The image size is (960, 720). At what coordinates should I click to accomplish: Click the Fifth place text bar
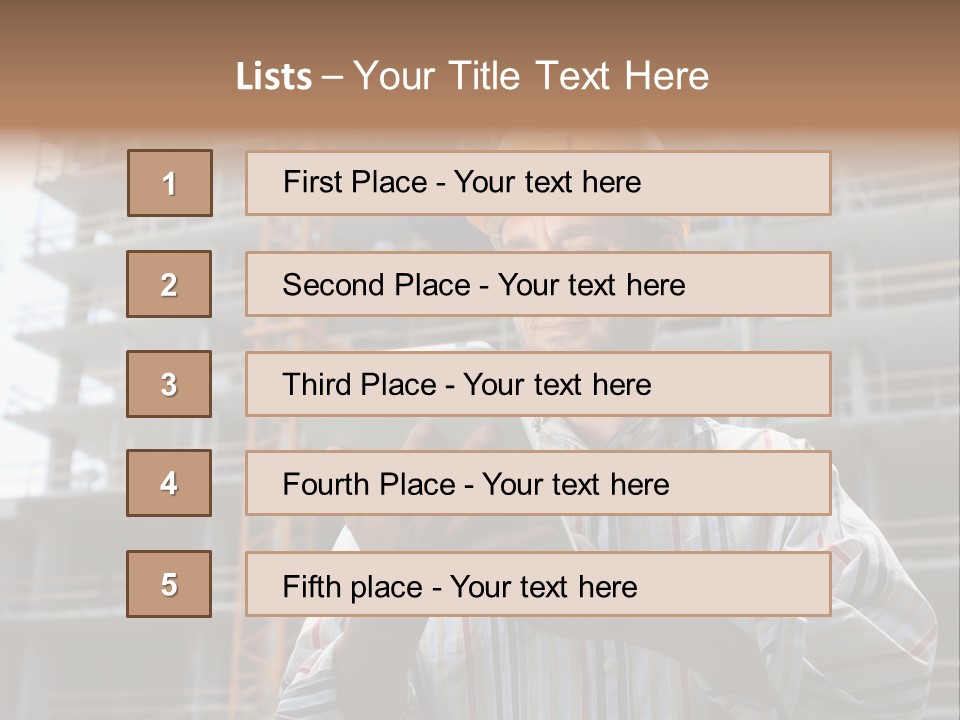coord(538,584)
